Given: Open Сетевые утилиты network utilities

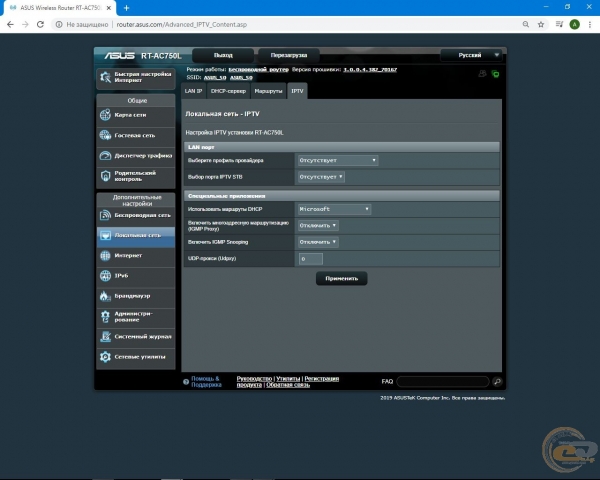Looking at the screenshot, I should point(137,356).
